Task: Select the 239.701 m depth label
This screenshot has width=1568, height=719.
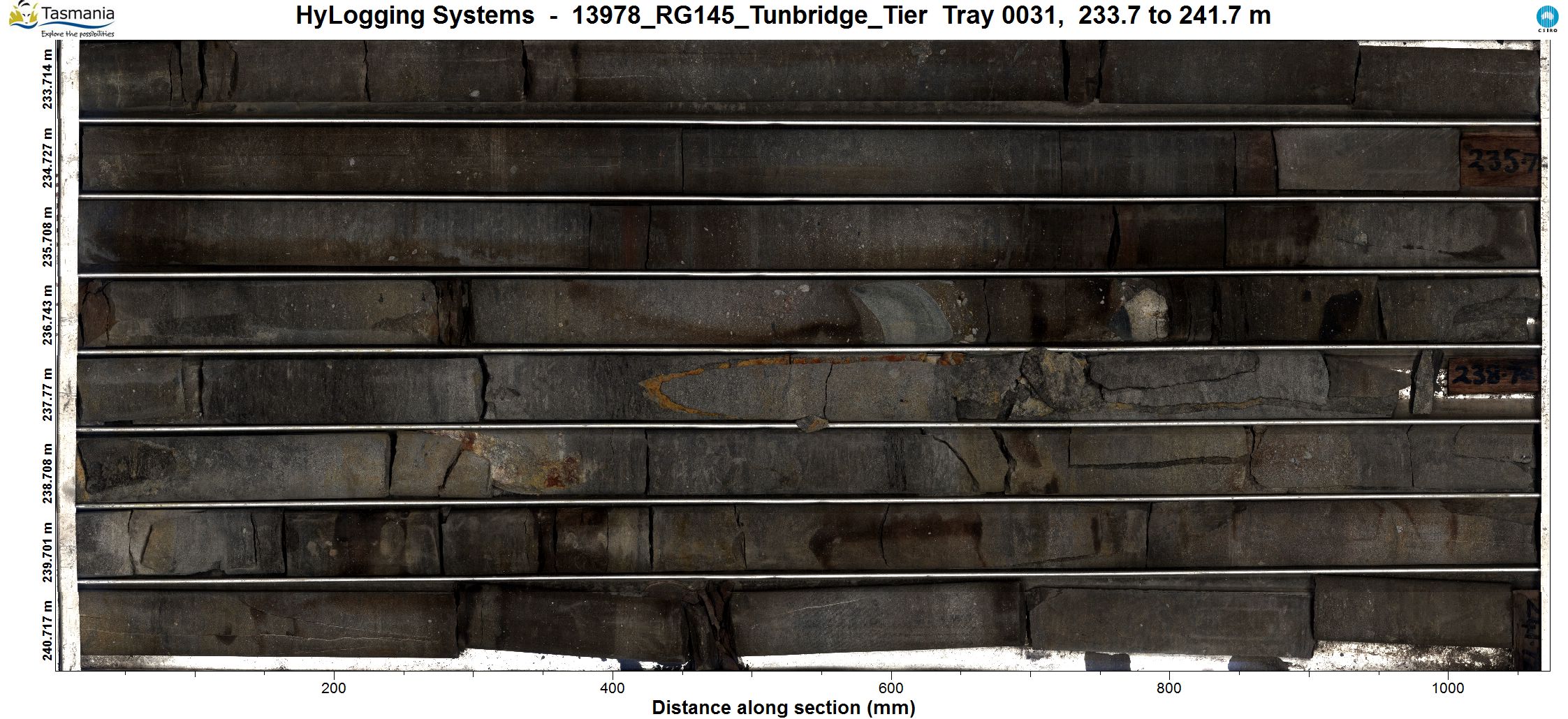Action: (x=47, y=551)
